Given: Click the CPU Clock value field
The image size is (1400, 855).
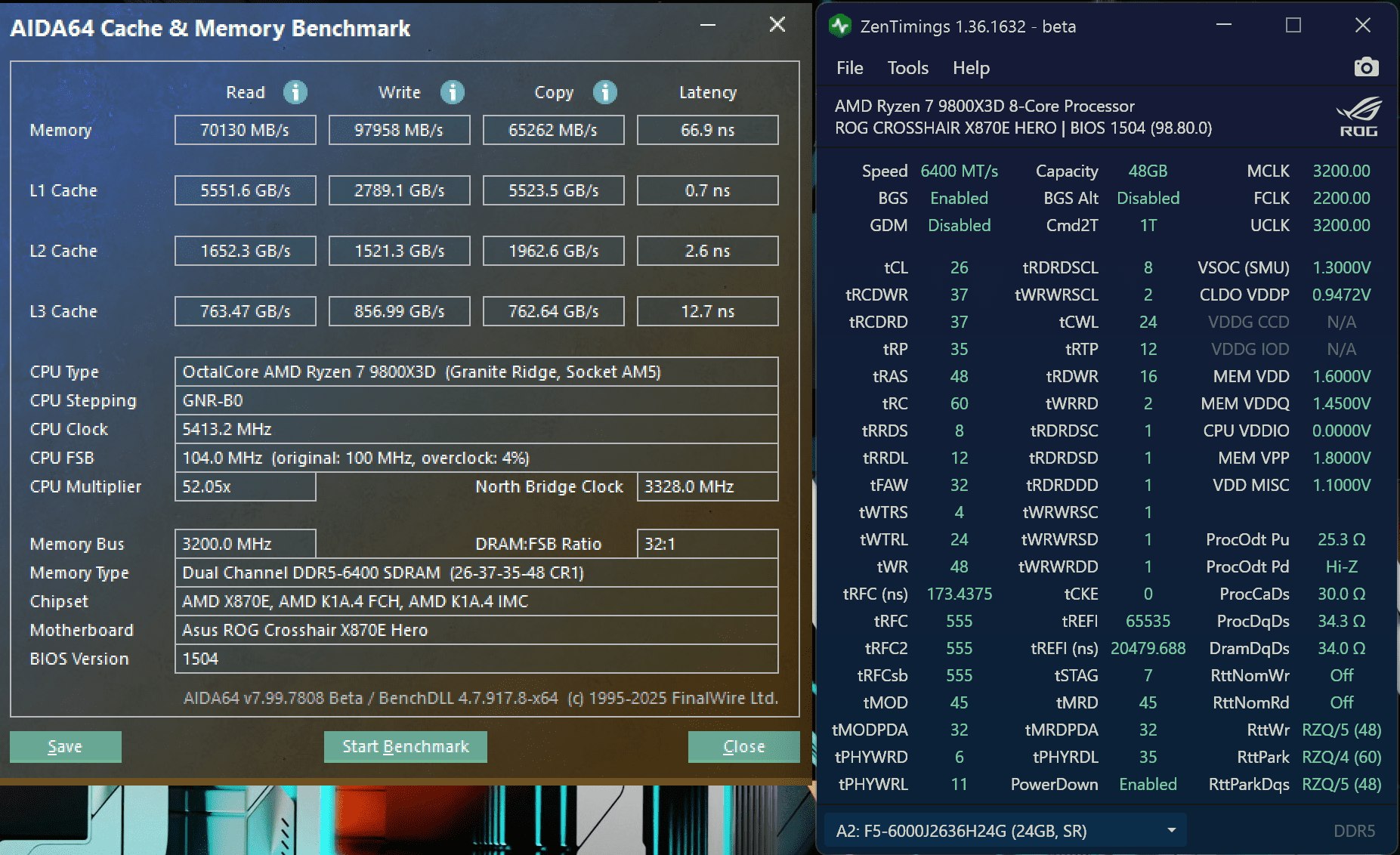Looking at the screenshot, I should [x=476, y=429].
